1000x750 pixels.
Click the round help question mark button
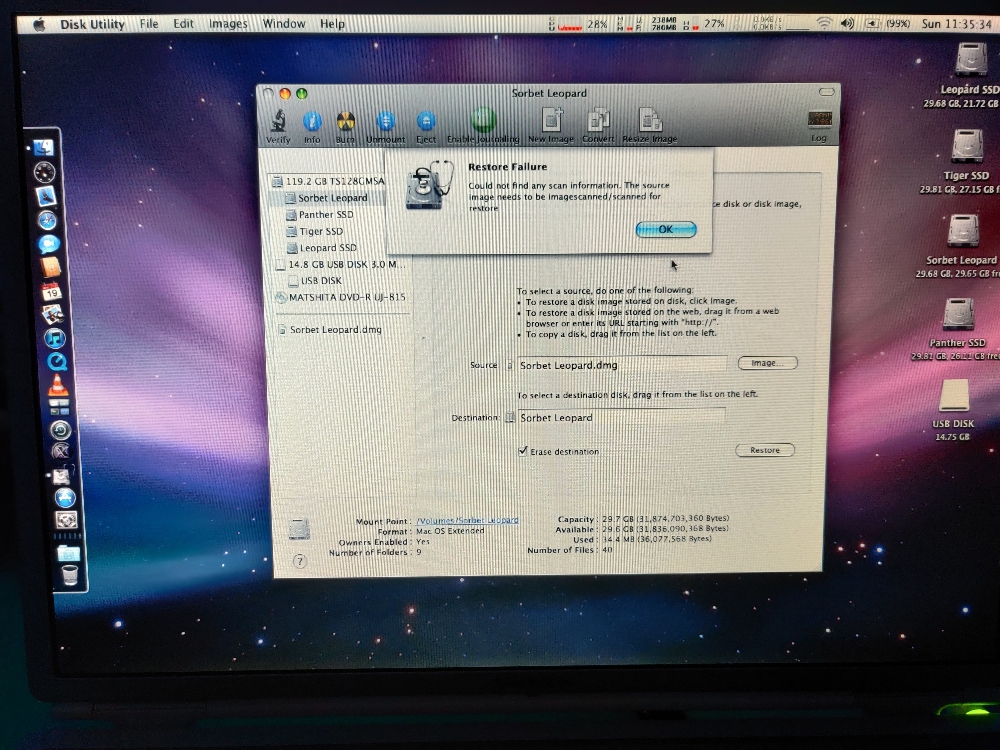[300, 561]
